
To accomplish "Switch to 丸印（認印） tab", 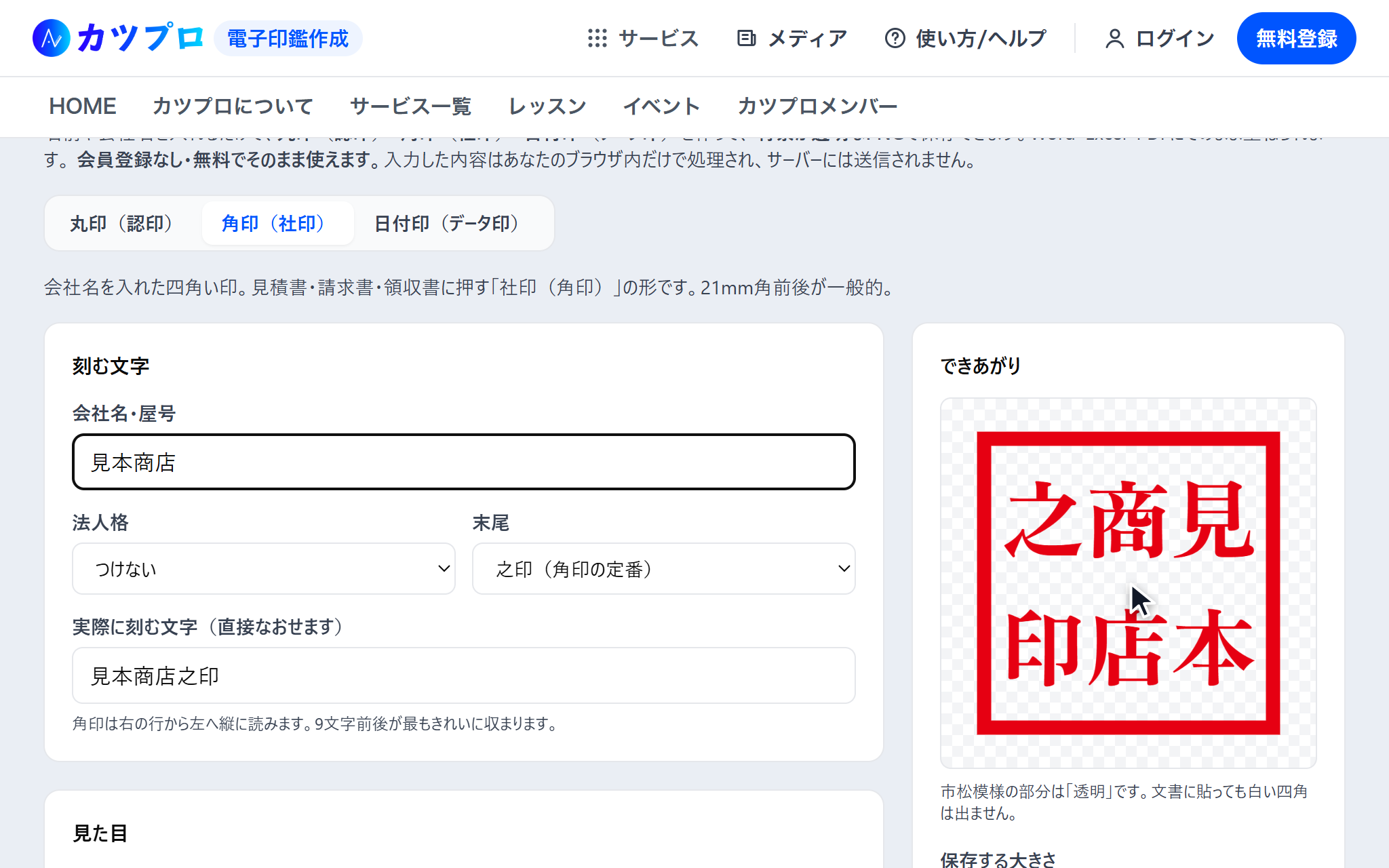I will 125,223.
